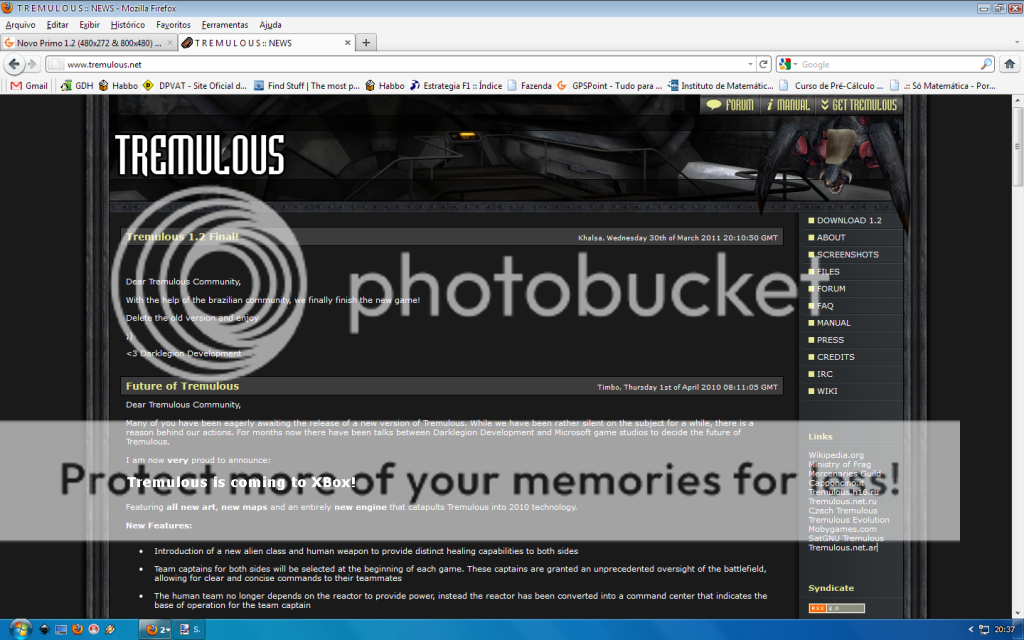Open the network icon in system tray
The width and height of the screenshot is (1024, 640).
984,630
